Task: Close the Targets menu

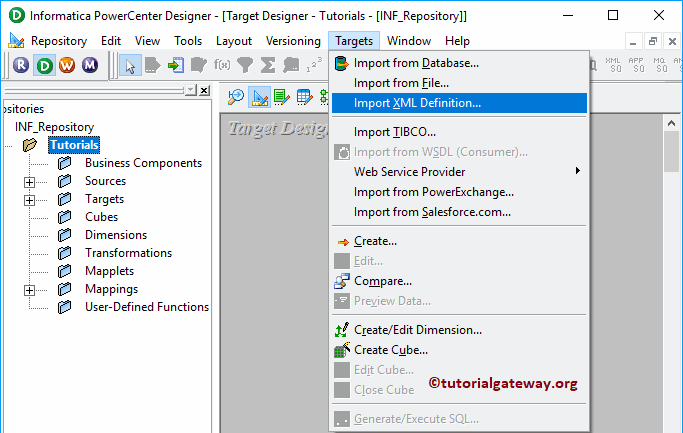Action: click(x=354, y=41)
